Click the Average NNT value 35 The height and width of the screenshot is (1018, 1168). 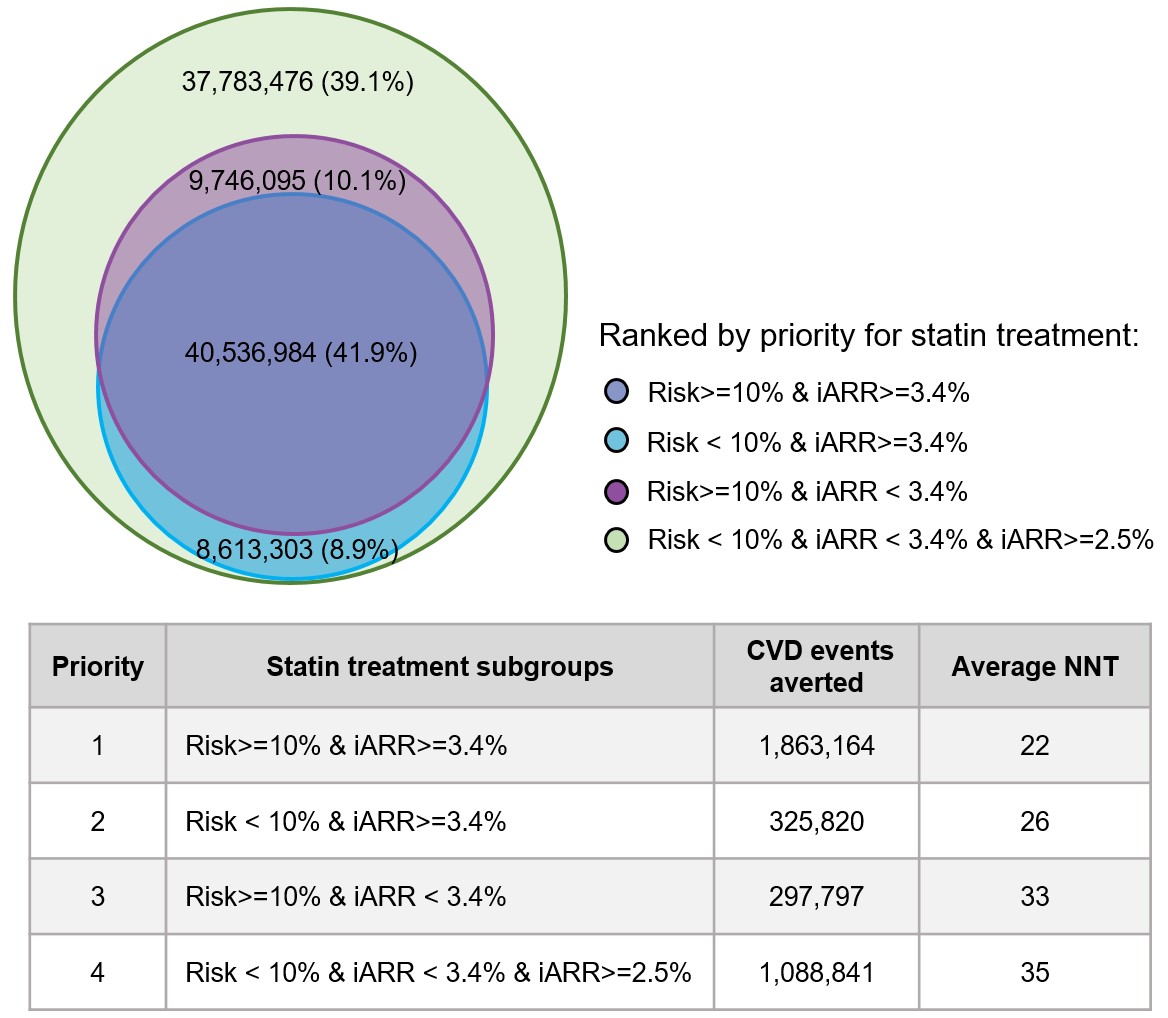click(x=1035, y=972)
